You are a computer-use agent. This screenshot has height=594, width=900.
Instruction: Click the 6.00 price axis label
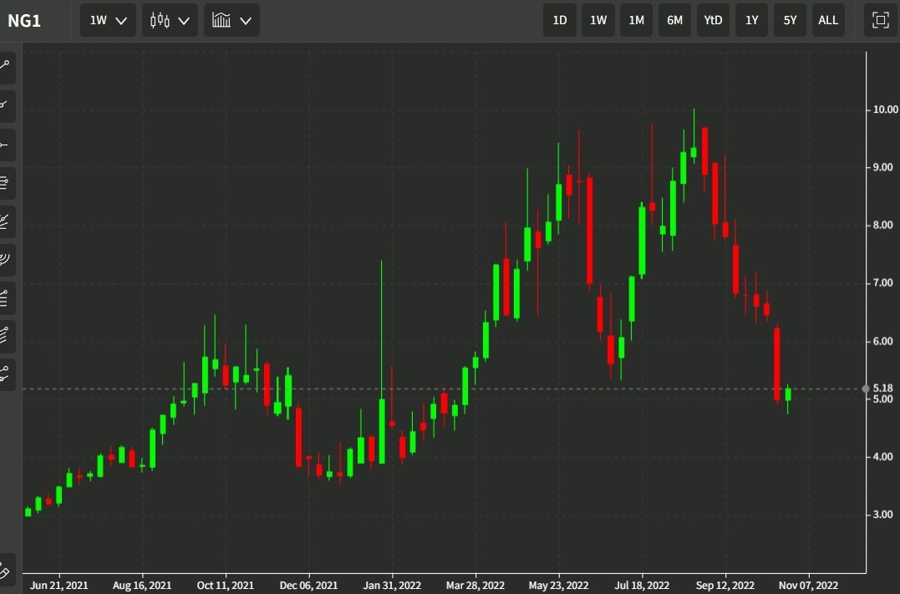[x=882, y=341]
